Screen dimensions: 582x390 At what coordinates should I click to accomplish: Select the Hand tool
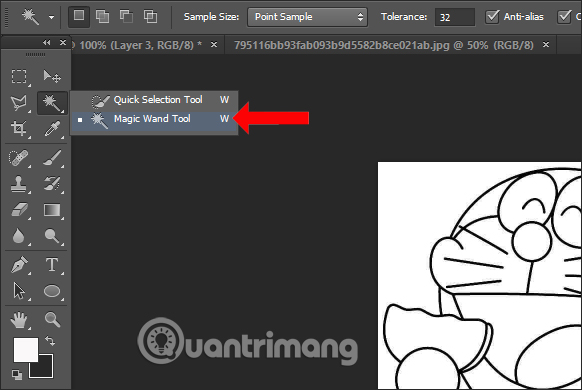coord(19,320)
